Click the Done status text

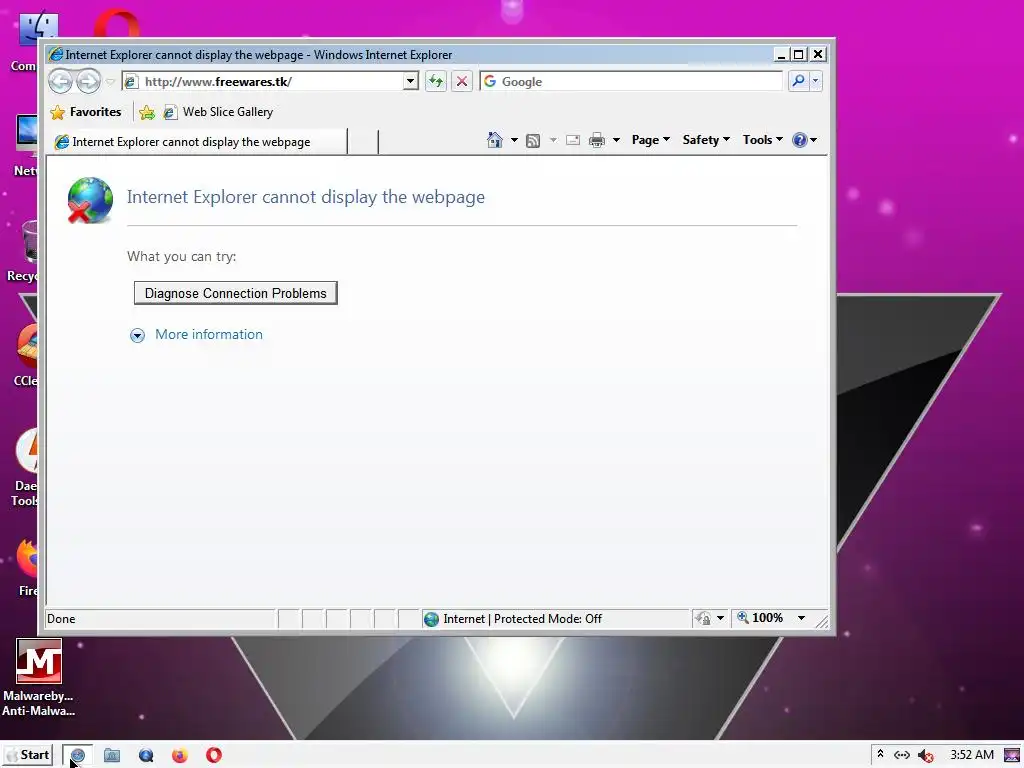[x=61, y=618]
